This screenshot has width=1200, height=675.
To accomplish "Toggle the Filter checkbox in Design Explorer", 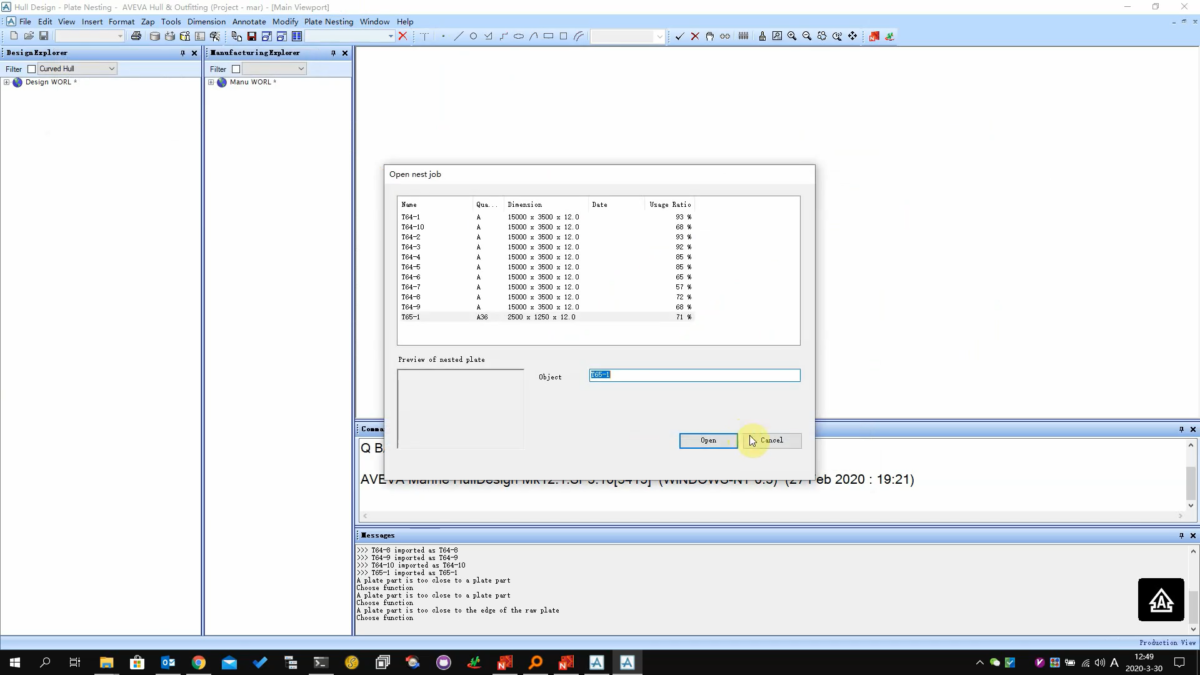I will click(x=31, y=69).
